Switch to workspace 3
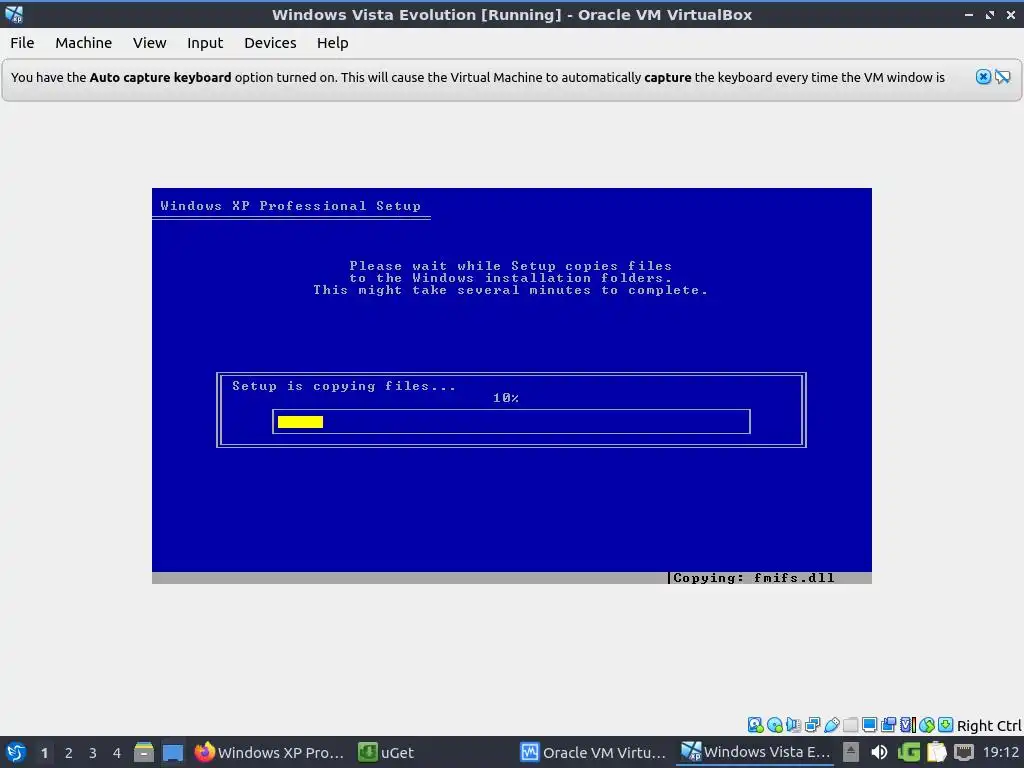This screenshot has width=1024, height=768. click(x=93, y=753)
